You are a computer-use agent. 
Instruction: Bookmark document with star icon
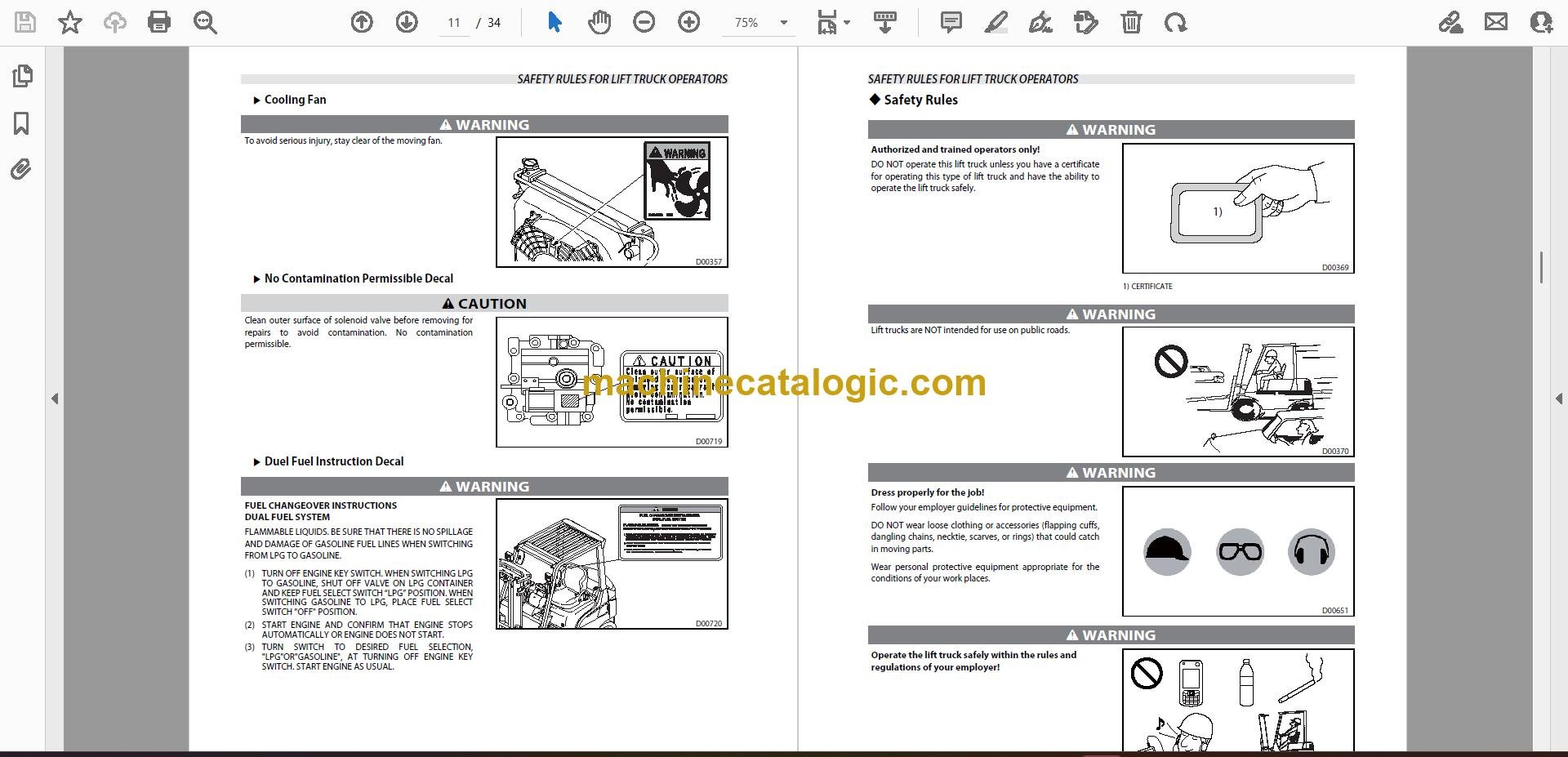coord(70,22)
